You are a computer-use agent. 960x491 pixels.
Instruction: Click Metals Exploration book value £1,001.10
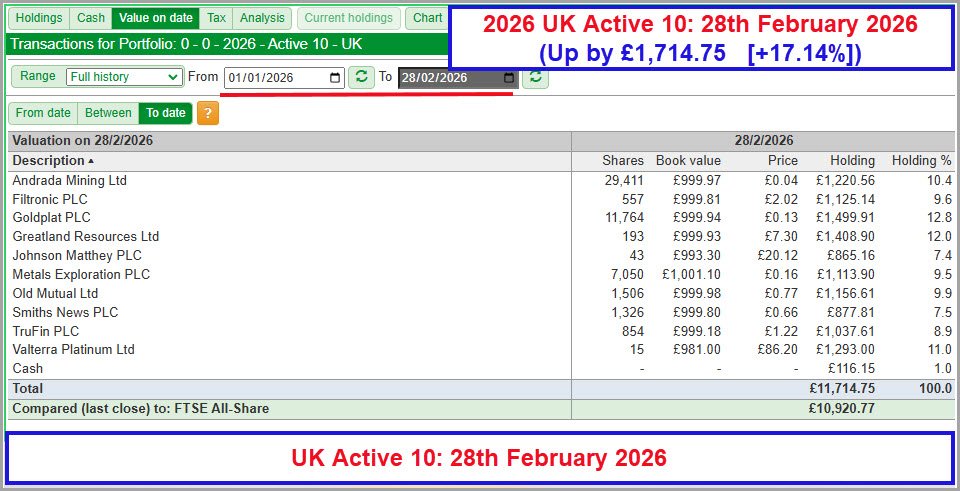click(x=691, y=274)
